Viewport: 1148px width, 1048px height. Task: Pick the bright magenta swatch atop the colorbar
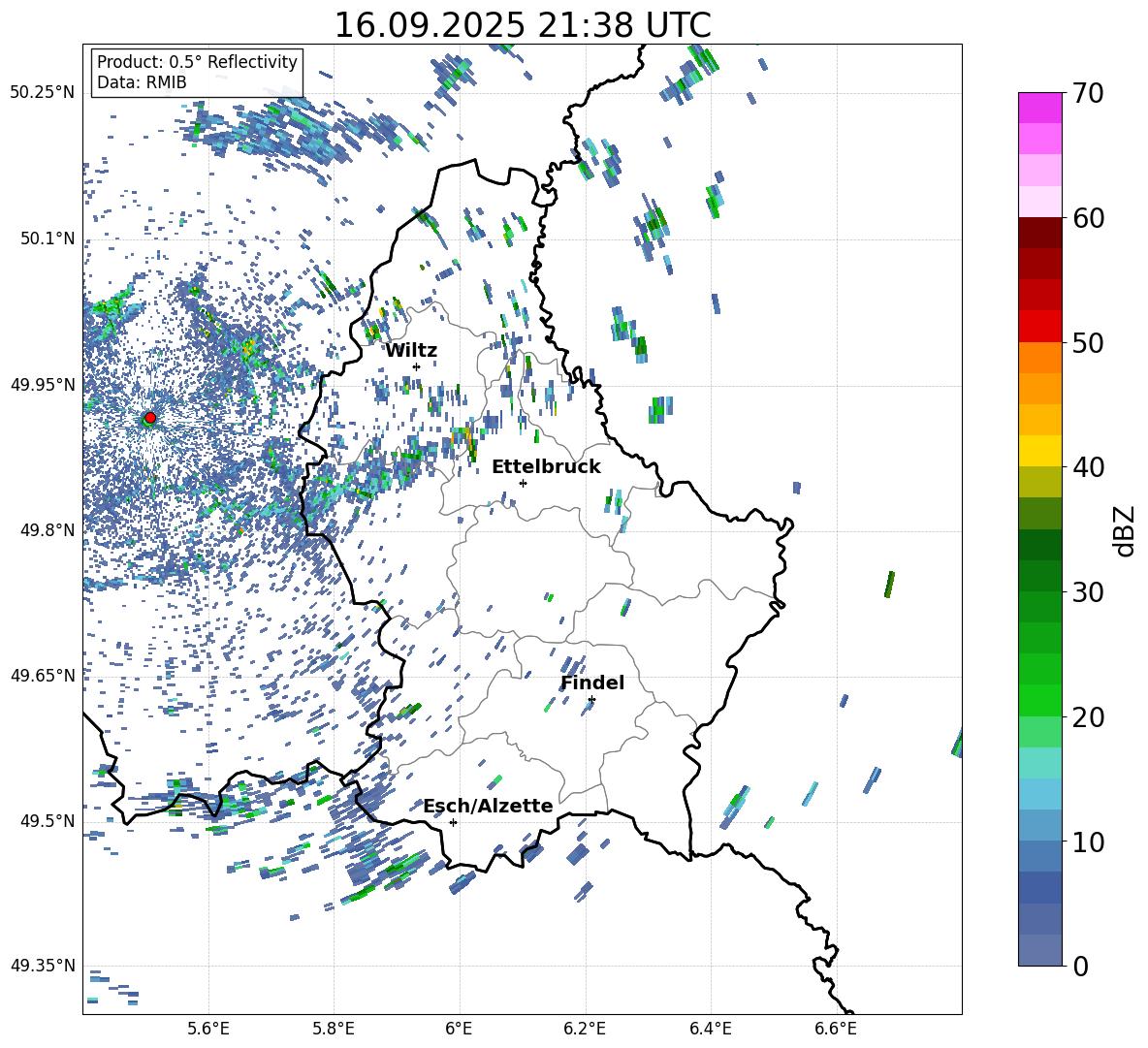tap(1039, 108)
